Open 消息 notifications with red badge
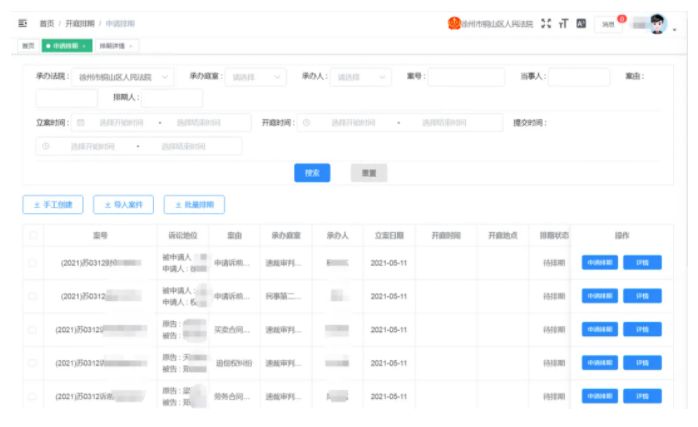The width and height of the screenshot is (698, 427). [608, 24]
